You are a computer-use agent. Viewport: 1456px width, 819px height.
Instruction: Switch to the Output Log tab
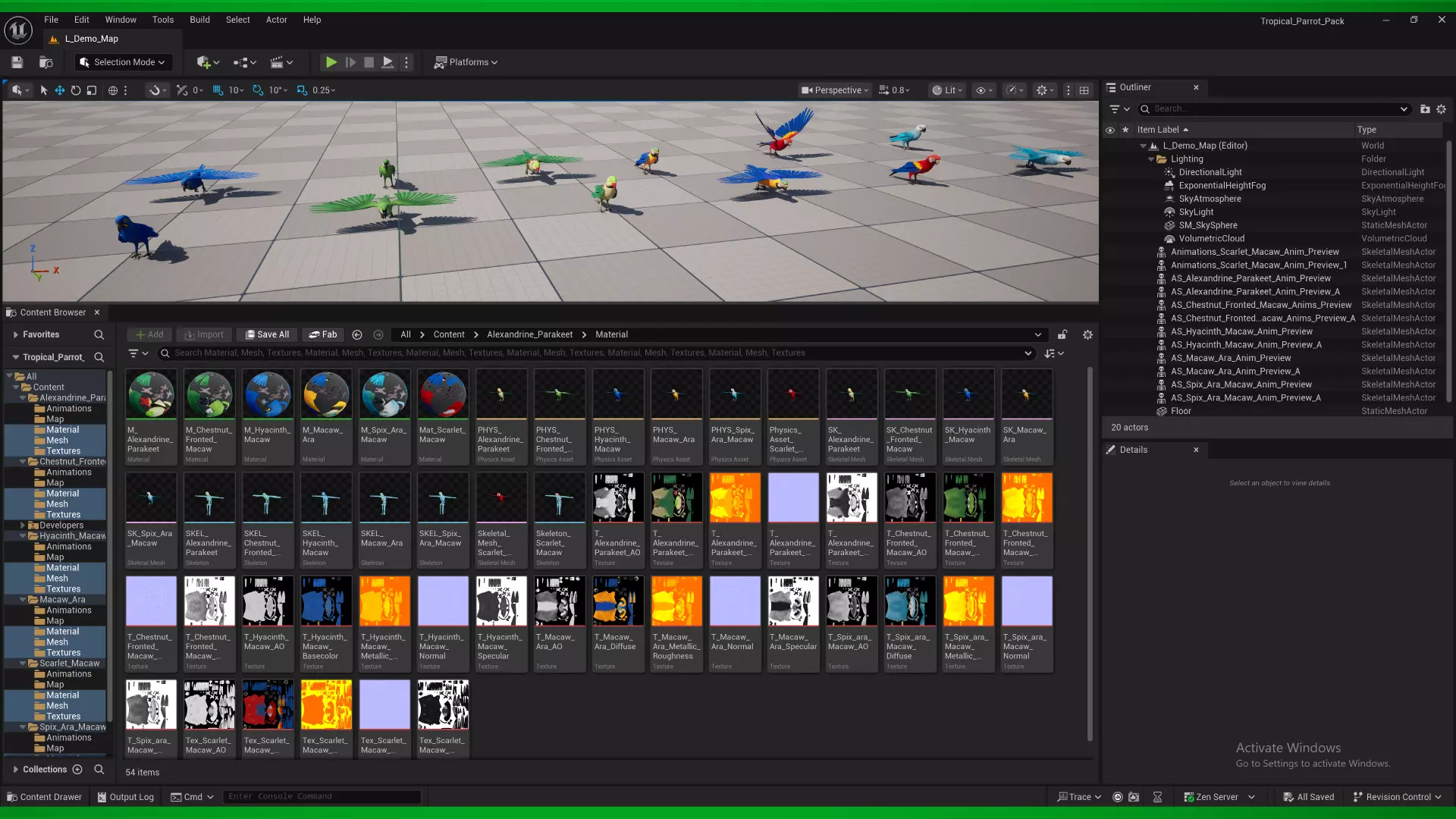tap(125, 797)
